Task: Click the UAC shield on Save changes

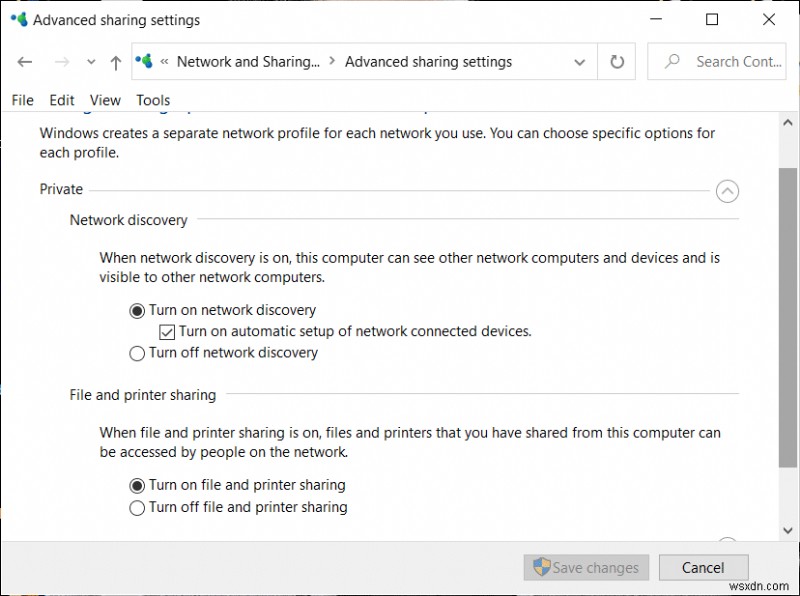Action: point(540,567)
